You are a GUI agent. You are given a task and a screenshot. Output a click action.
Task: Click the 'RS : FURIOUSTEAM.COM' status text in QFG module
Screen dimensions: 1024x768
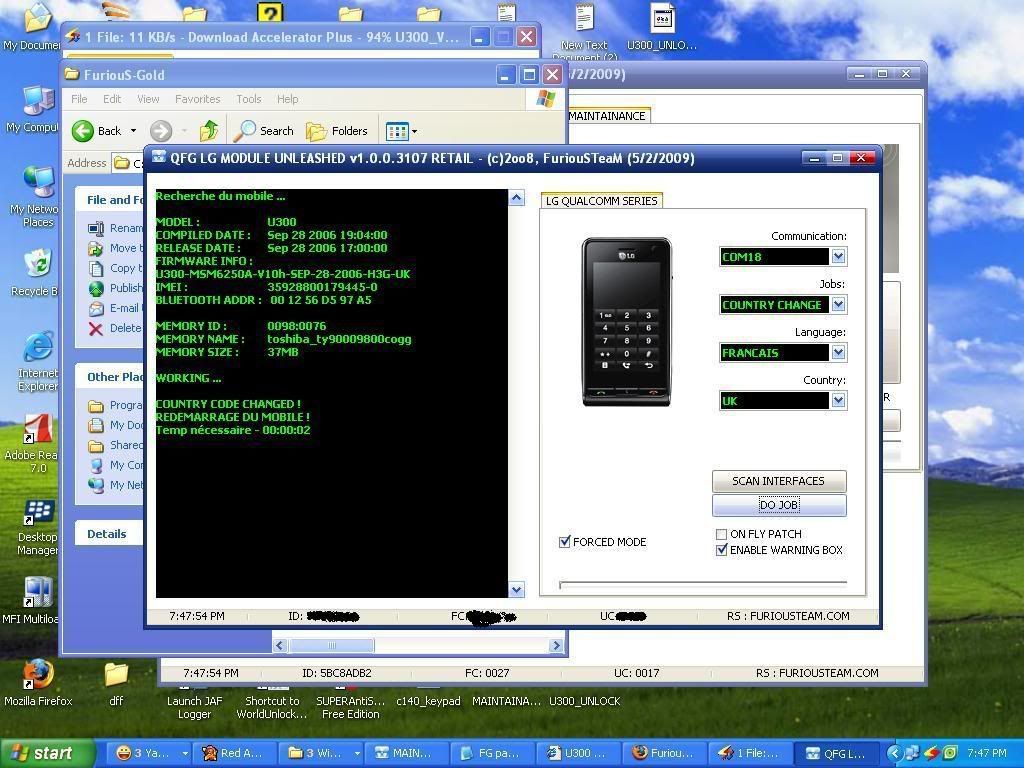point(788,616)
